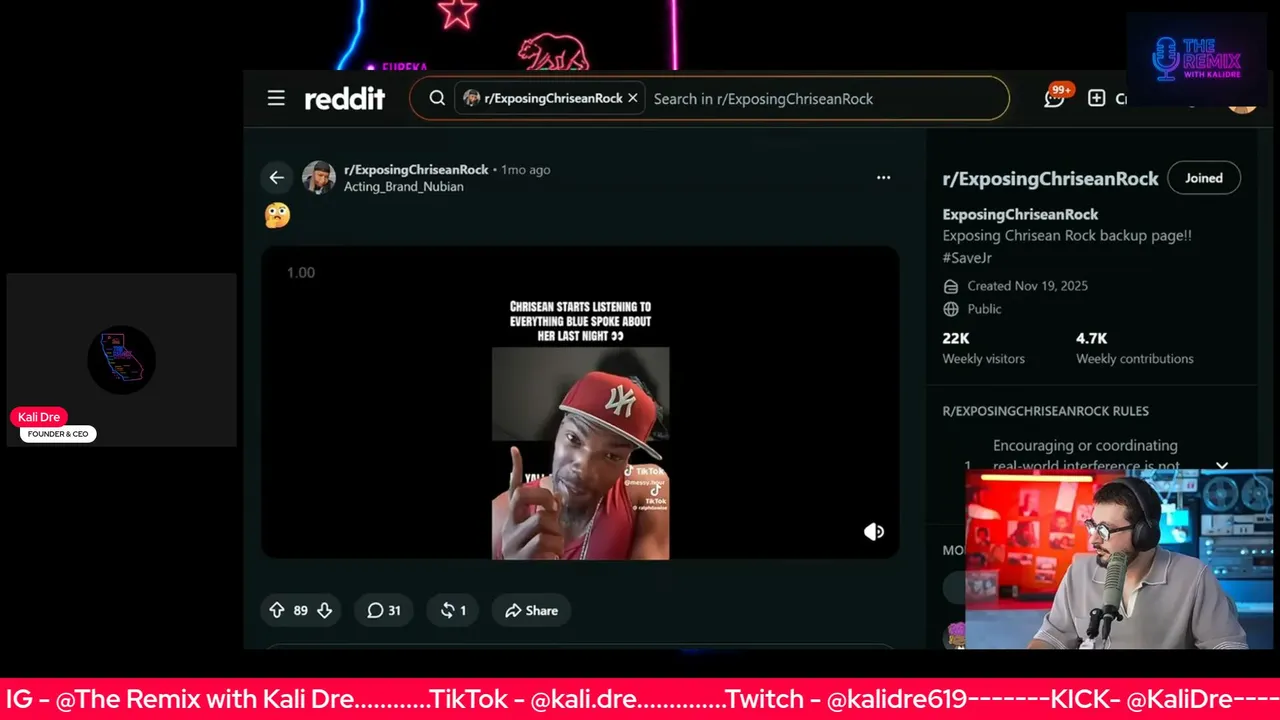The width and height of the screenshot is (1280, 720).
Task: Click the 22K weekly visitors stat
Action: pyautogui.click(x=983, y=348)
